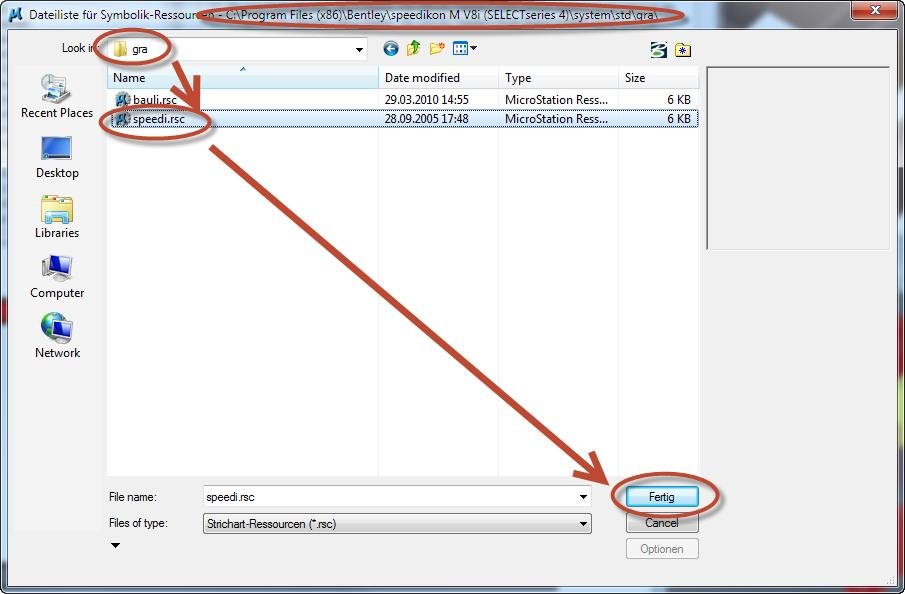Click the Cancel button
This screenshot has height=594, width=905.
coord(662,523)
